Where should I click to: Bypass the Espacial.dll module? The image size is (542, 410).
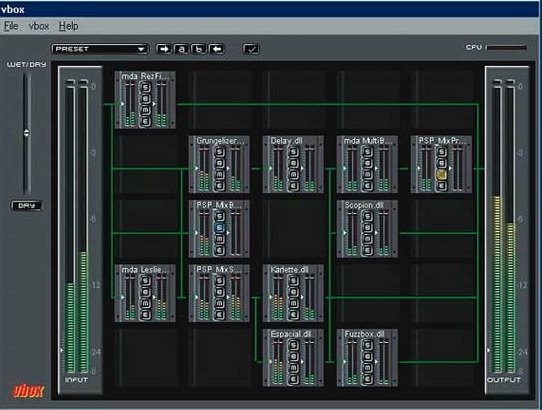click(293, 357)
